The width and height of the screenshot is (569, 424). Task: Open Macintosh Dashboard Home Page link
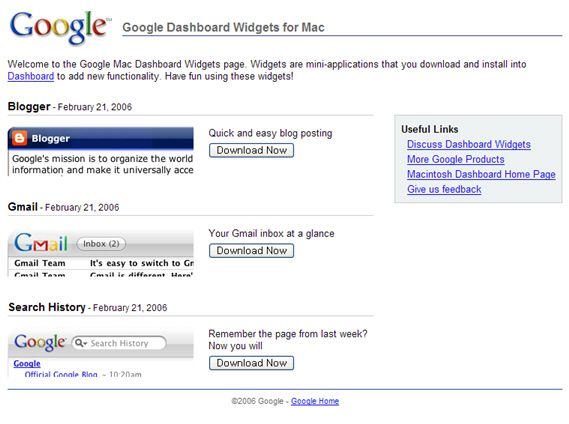click(481, 174)
